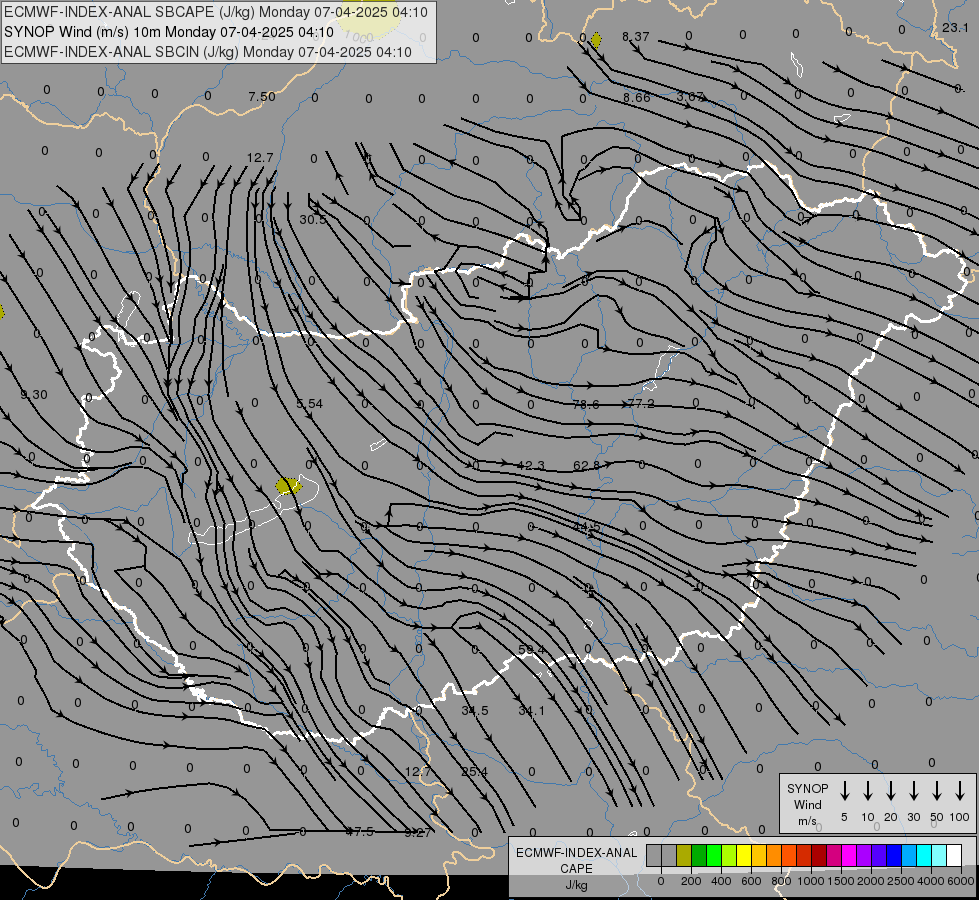Select the white swatch in CAPE legend

tap(954, 855)
